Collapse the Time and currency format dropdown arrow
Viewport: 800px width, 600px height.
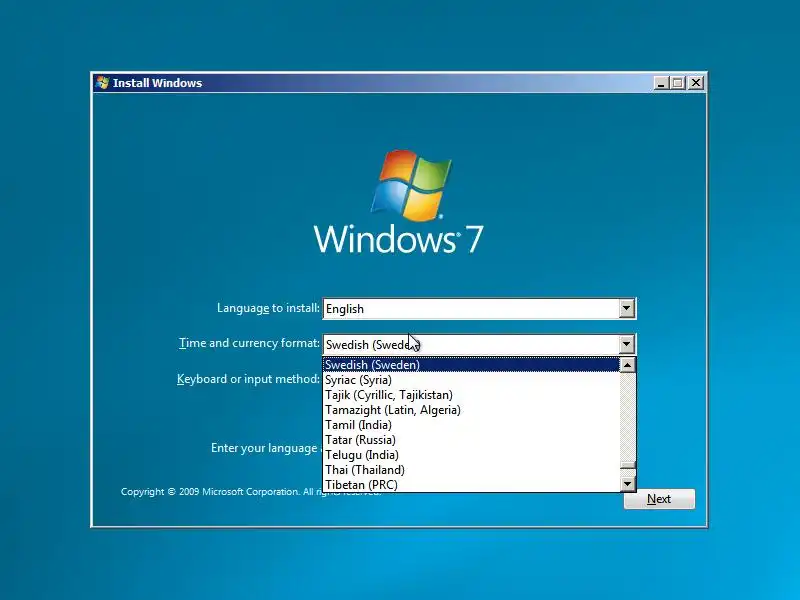click(x=627, y=344)
